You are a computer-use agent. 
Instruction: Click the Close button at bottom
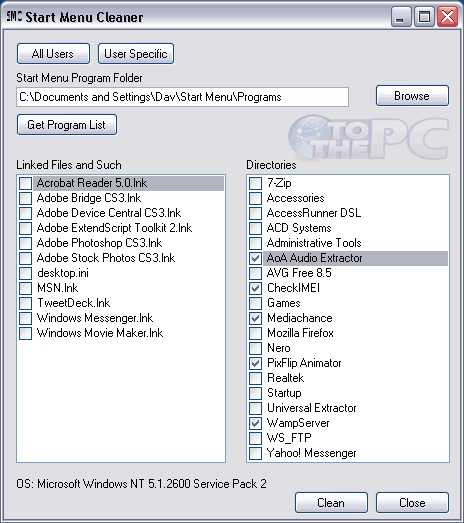tap(412, 502)
